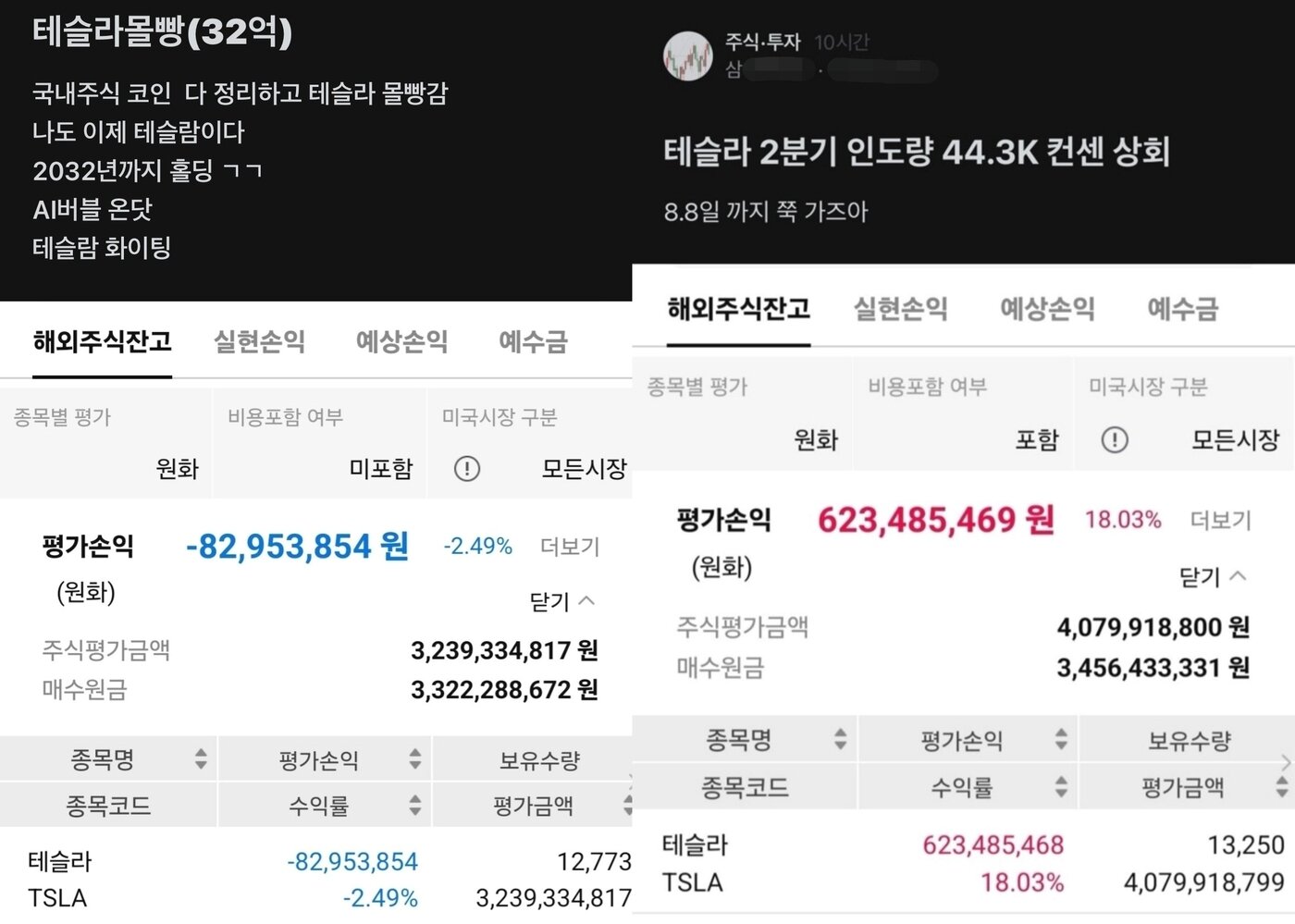Click right 더보기 link beside 18.03%

tap(1220, 520)
